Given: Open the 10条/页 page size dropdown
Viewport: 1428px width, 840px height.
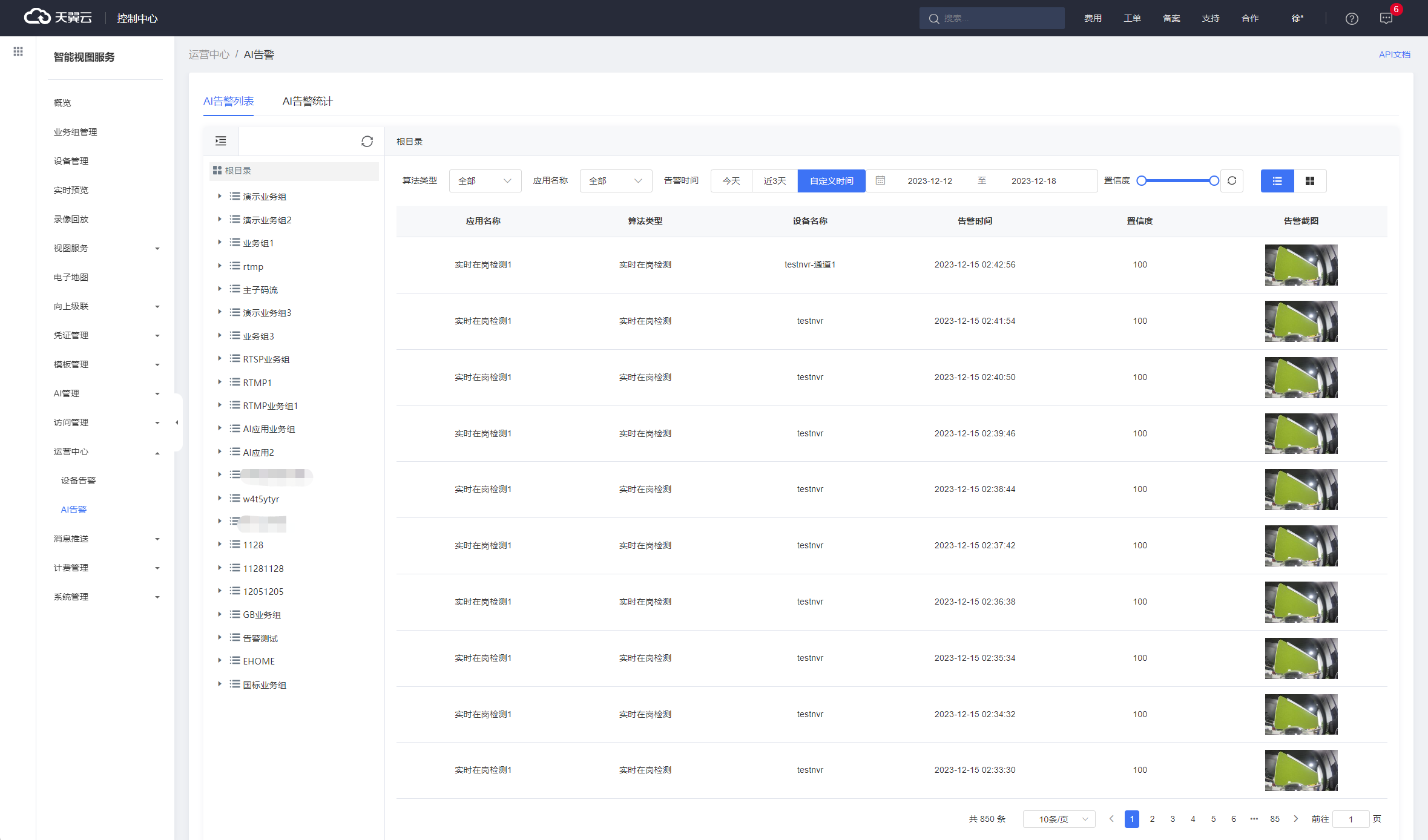Looking at the screenshot, I should (x=1059, y=819).
